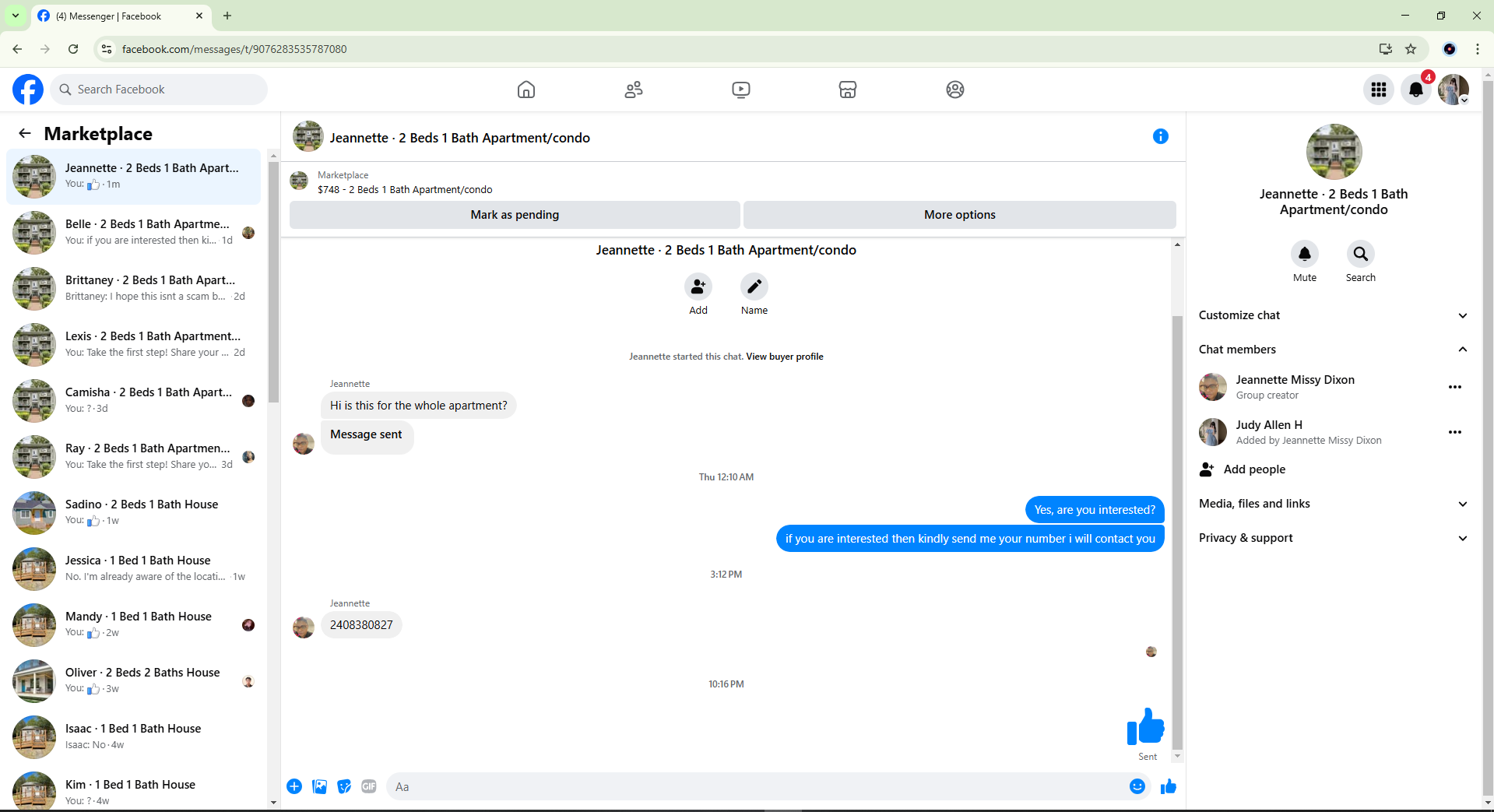Click the Name pencil icon
The width and height of the screenshot is (1494, 812).
pyautogui.click(x=754, y=286)
